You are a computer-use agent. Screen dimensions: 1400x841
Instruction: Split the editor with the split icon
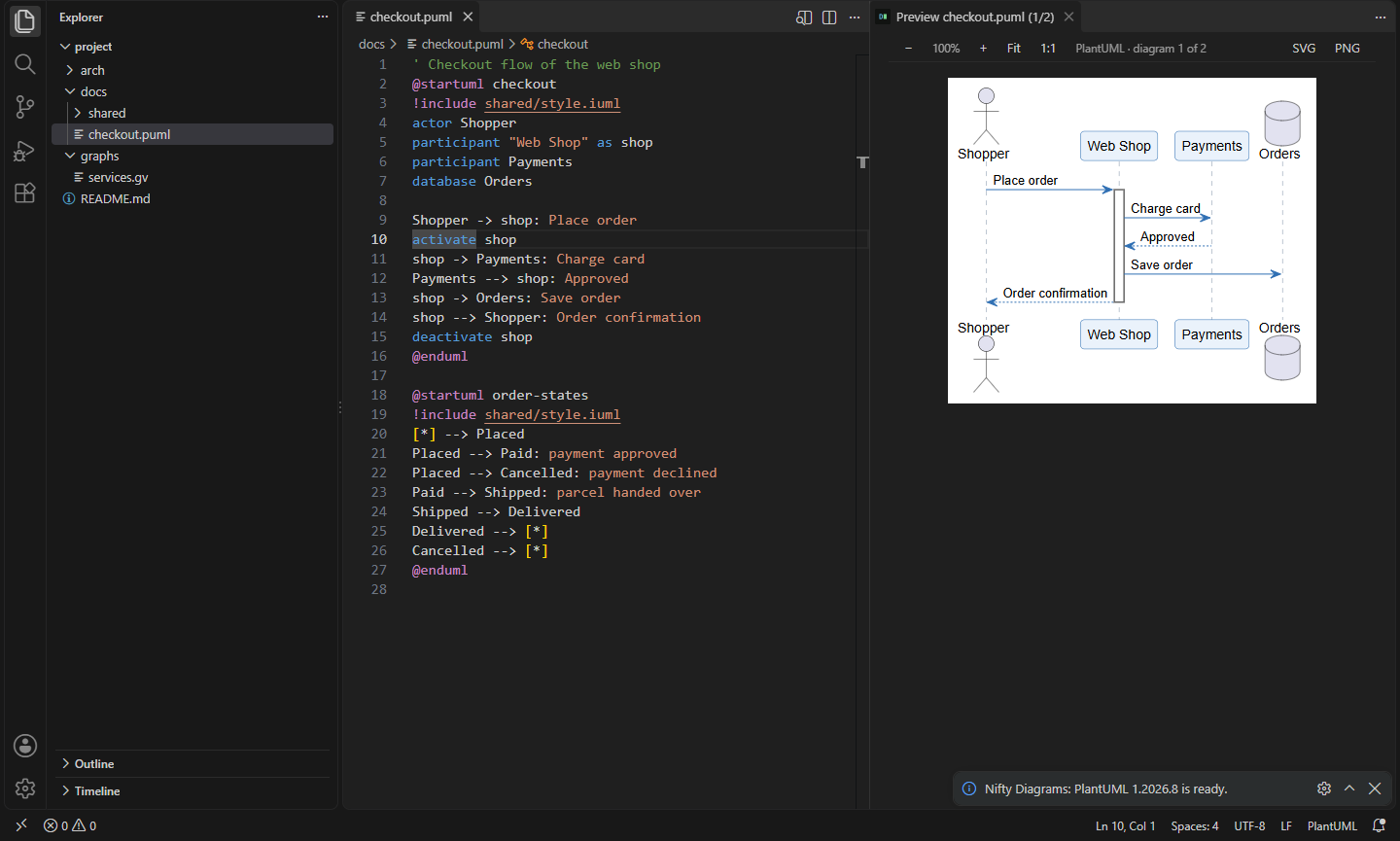click(829, 18)
